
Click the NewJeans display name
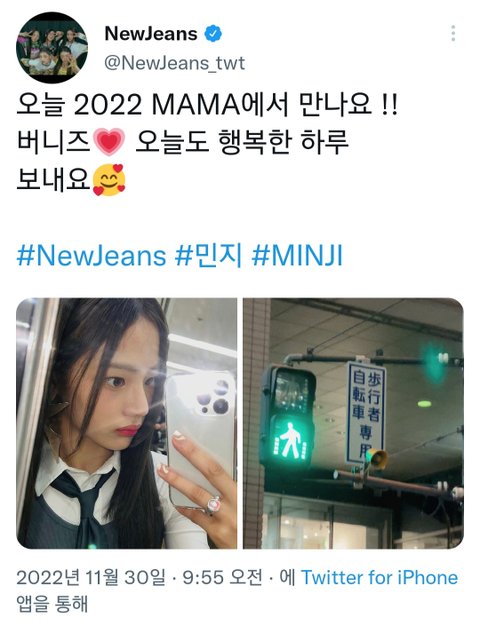(151, 34)
